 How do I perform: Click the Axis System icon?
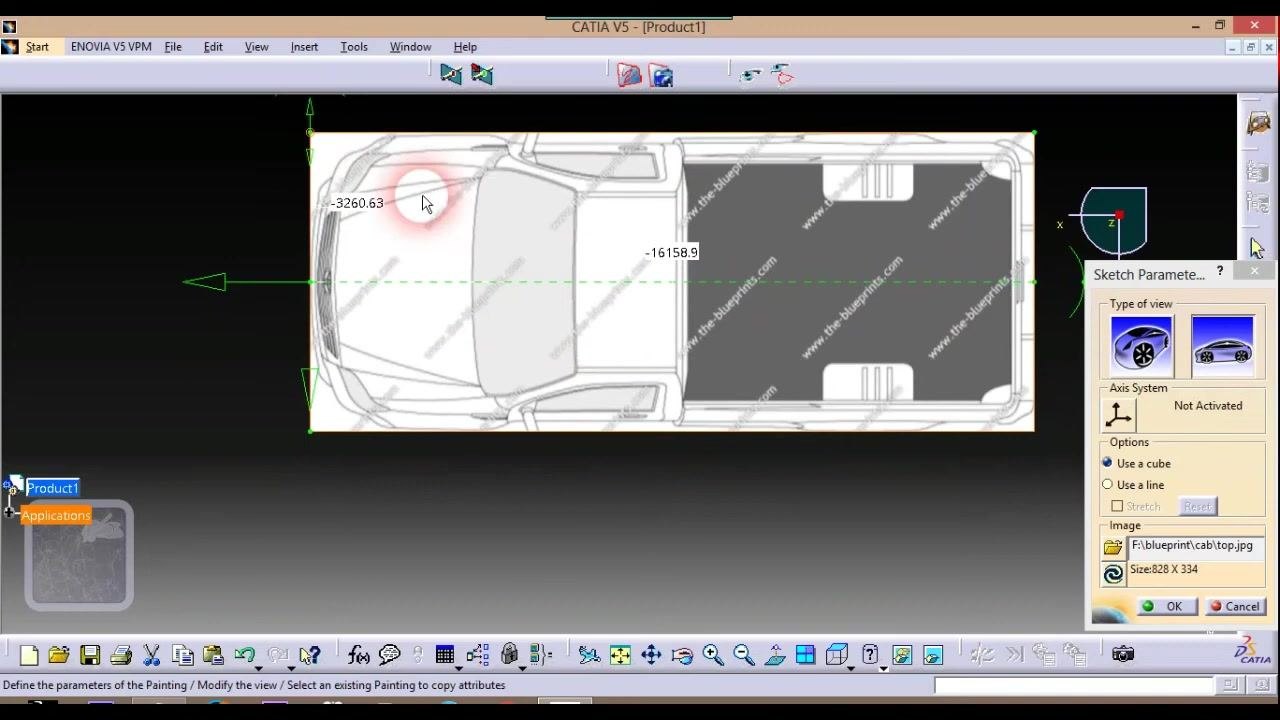pos(1119,414)
